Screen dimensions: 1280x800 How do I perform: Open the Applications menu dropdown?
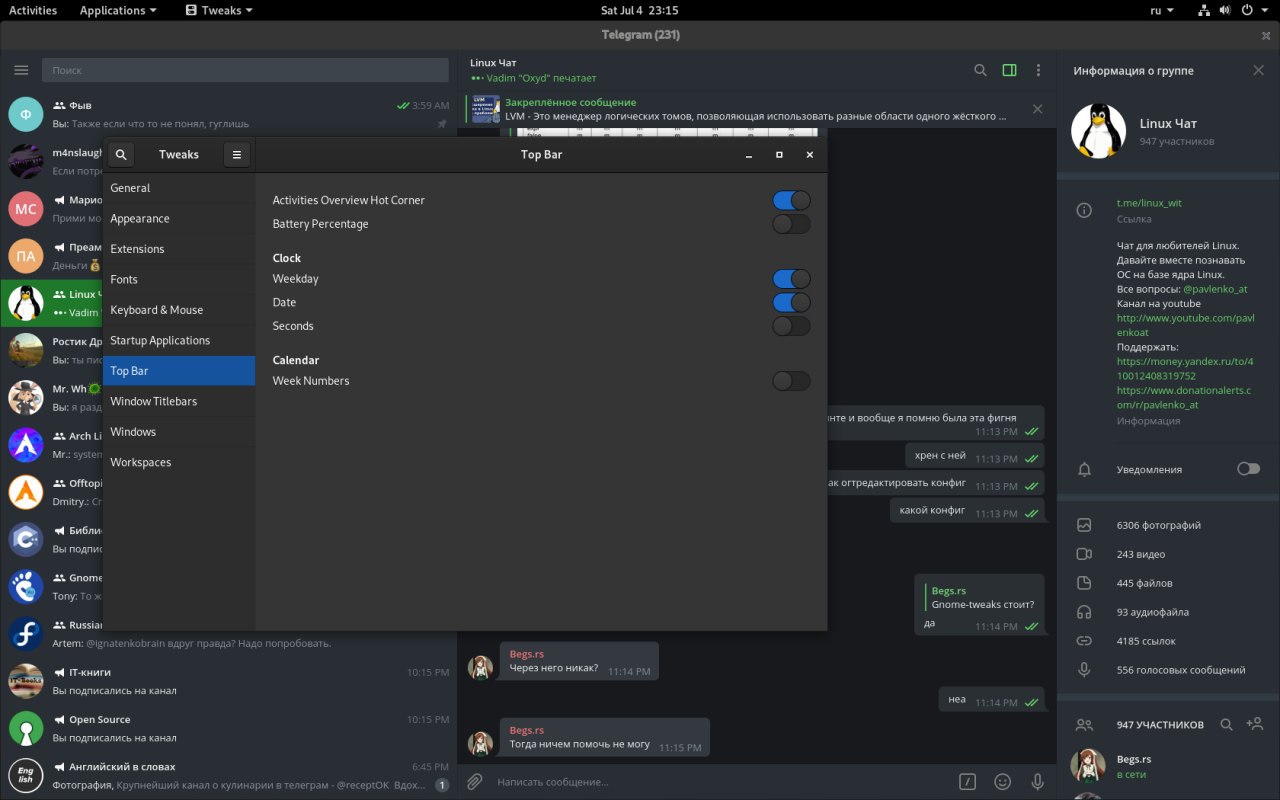[118, 10]
